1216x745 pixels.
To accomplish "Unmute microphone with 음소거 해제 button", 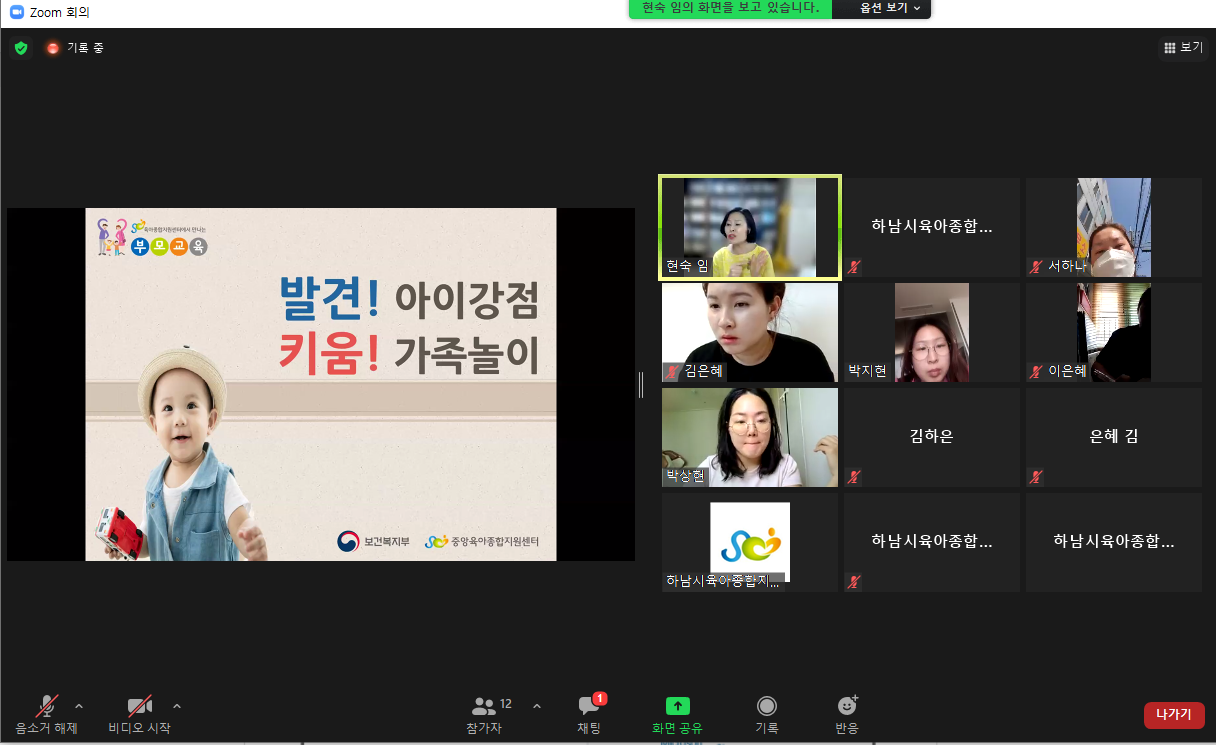I will point(46,715).
